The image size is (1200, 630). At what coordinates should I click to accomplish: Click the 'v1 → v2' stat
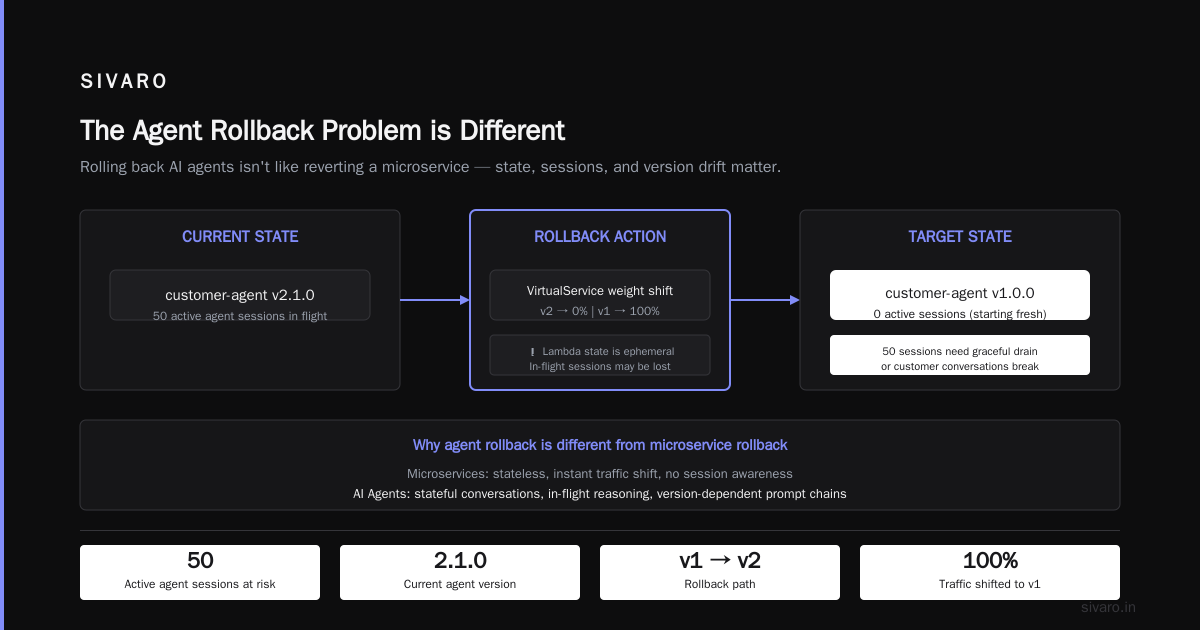[720, 561]
